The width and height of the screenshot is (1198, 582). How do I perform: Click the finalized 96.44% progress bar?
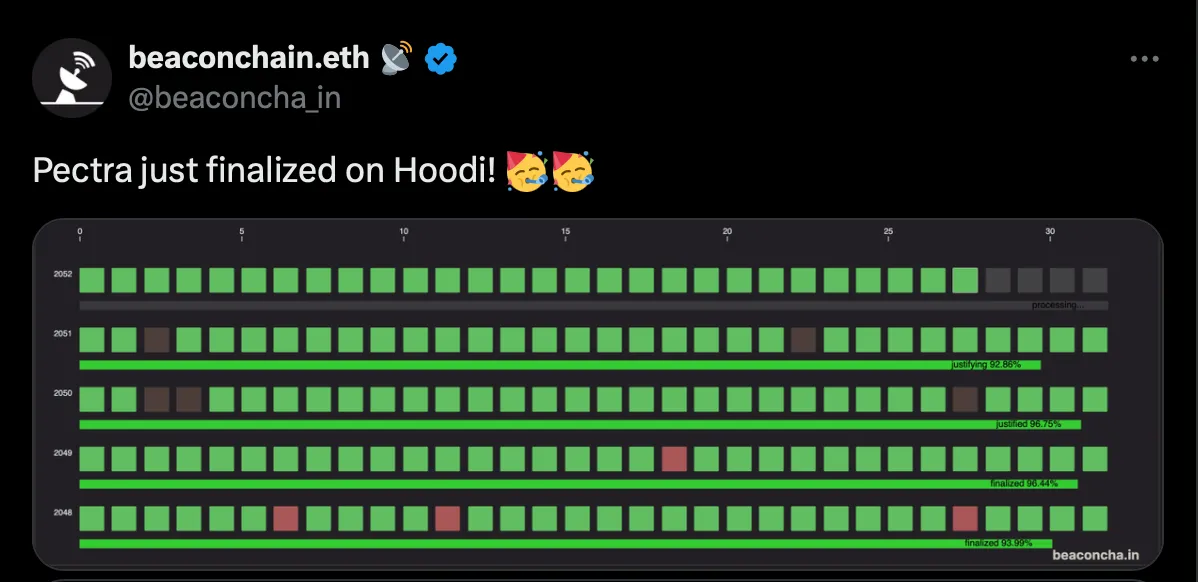click(578, 484)
